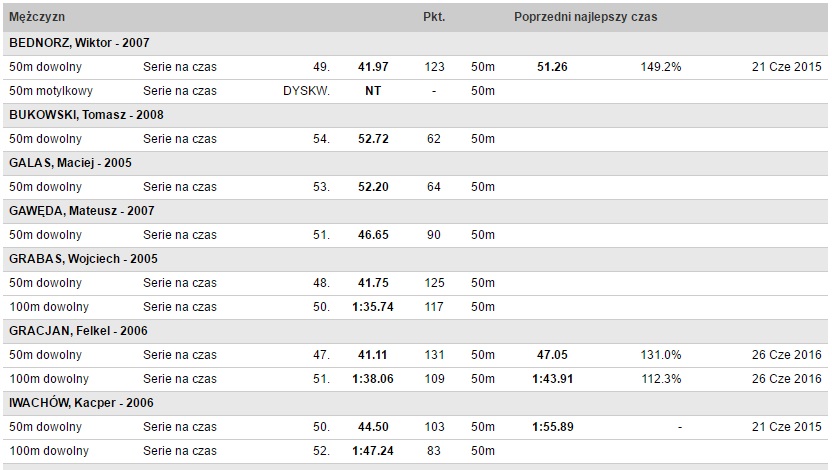832x470 pixels.
Task: Click Bukowski's time 52.72
Action: 373,139
